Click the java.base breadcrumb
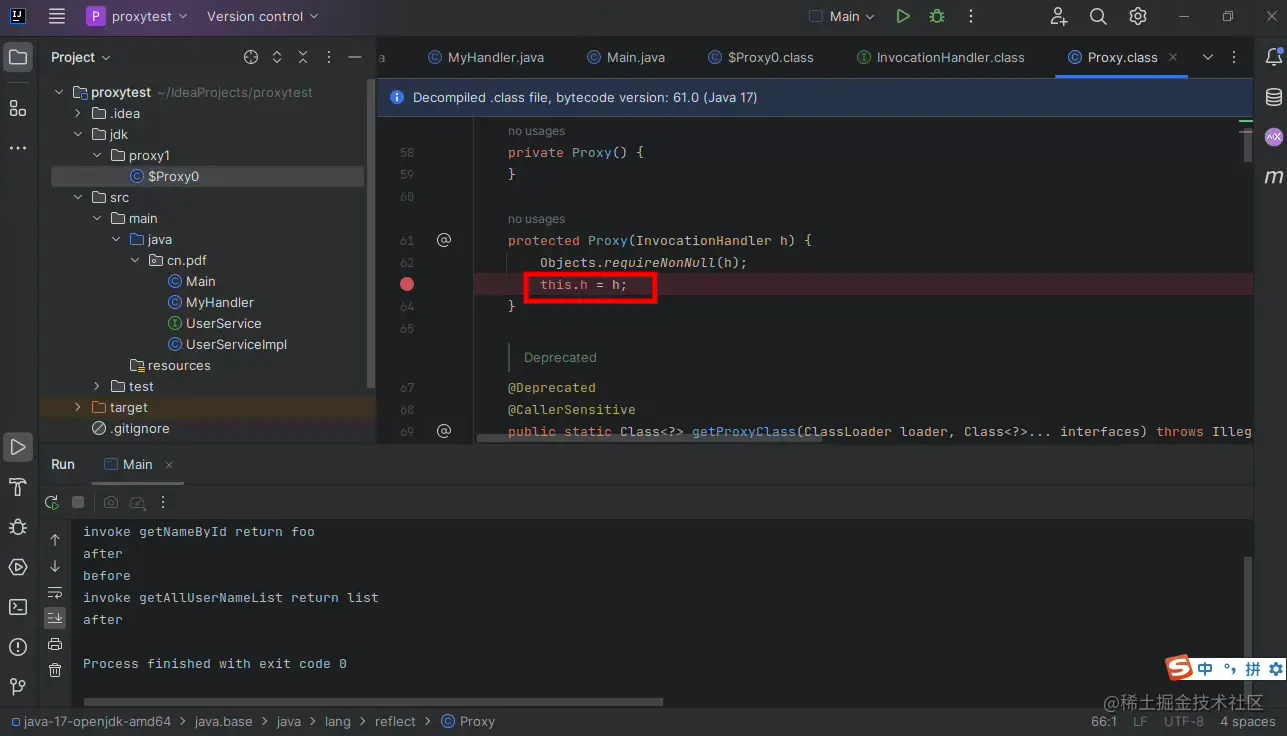Screen dimensions: 1287x736 [x=223, y=721]
